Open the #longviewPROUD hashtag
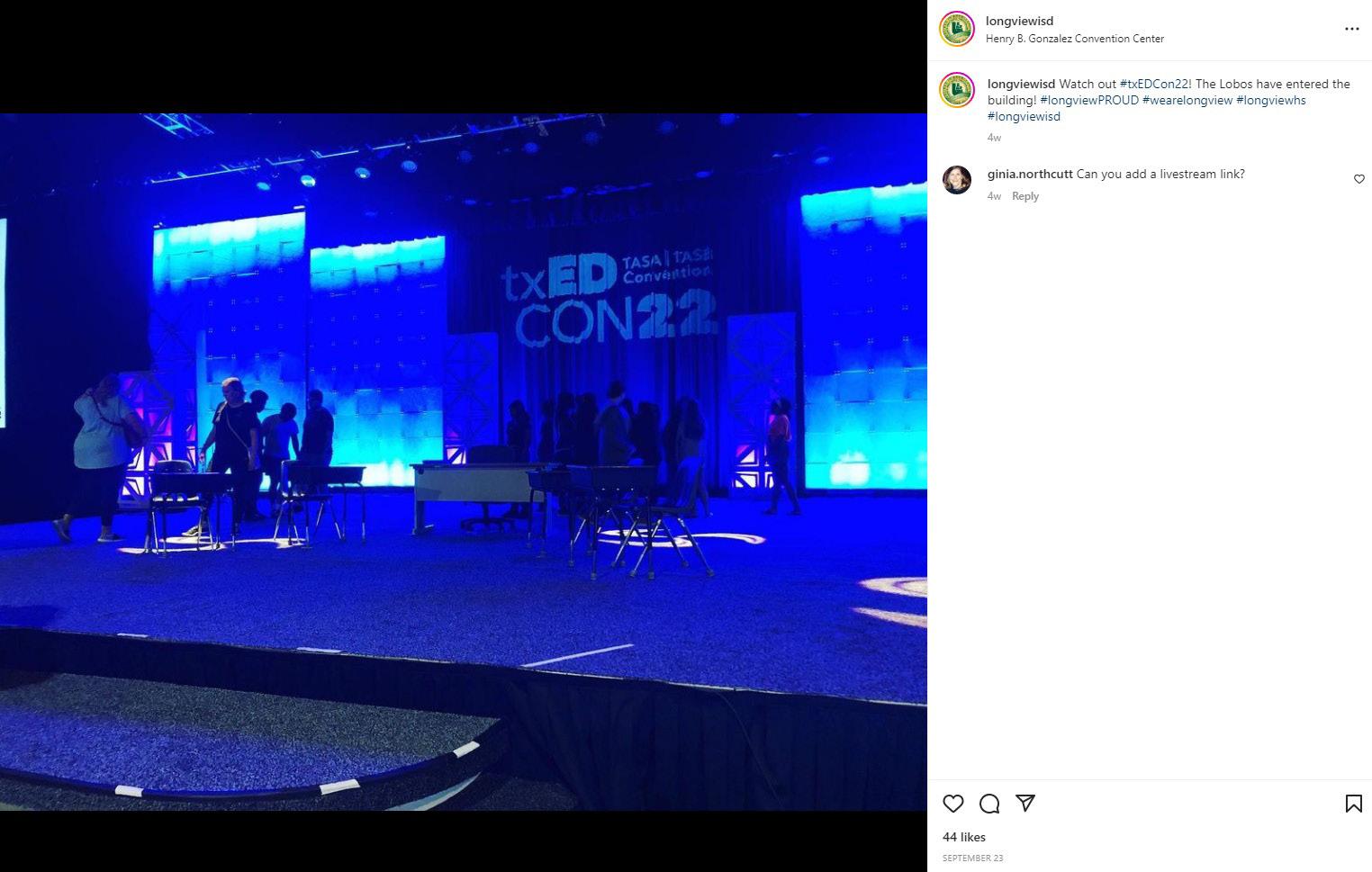 [1089, 100]
